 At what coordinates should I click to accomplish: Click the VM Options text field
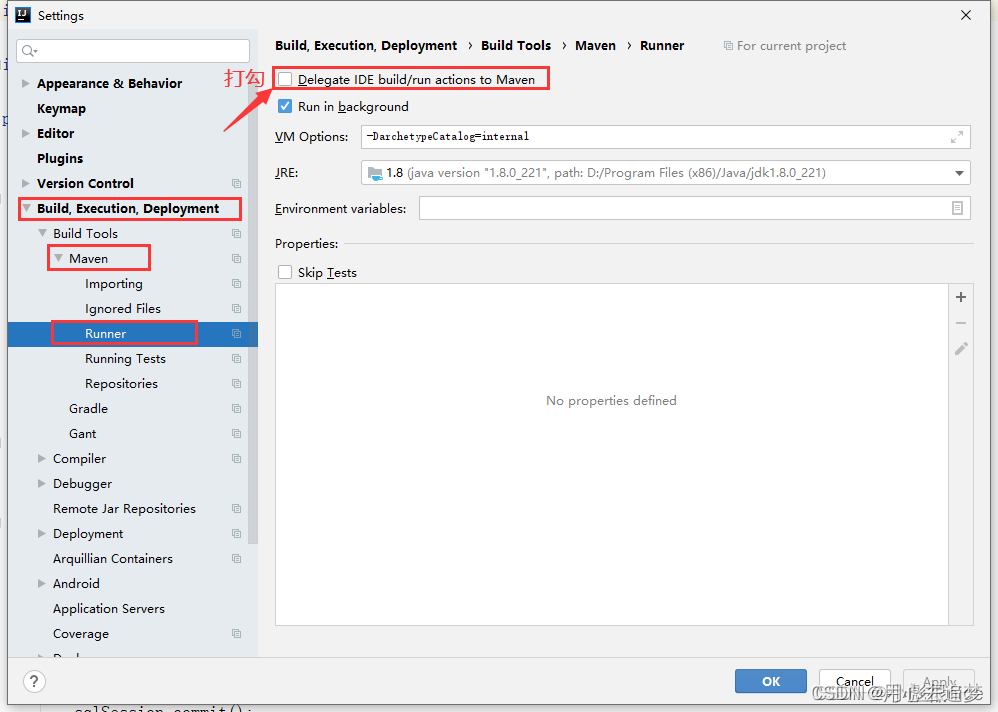(x=666, y=137)
